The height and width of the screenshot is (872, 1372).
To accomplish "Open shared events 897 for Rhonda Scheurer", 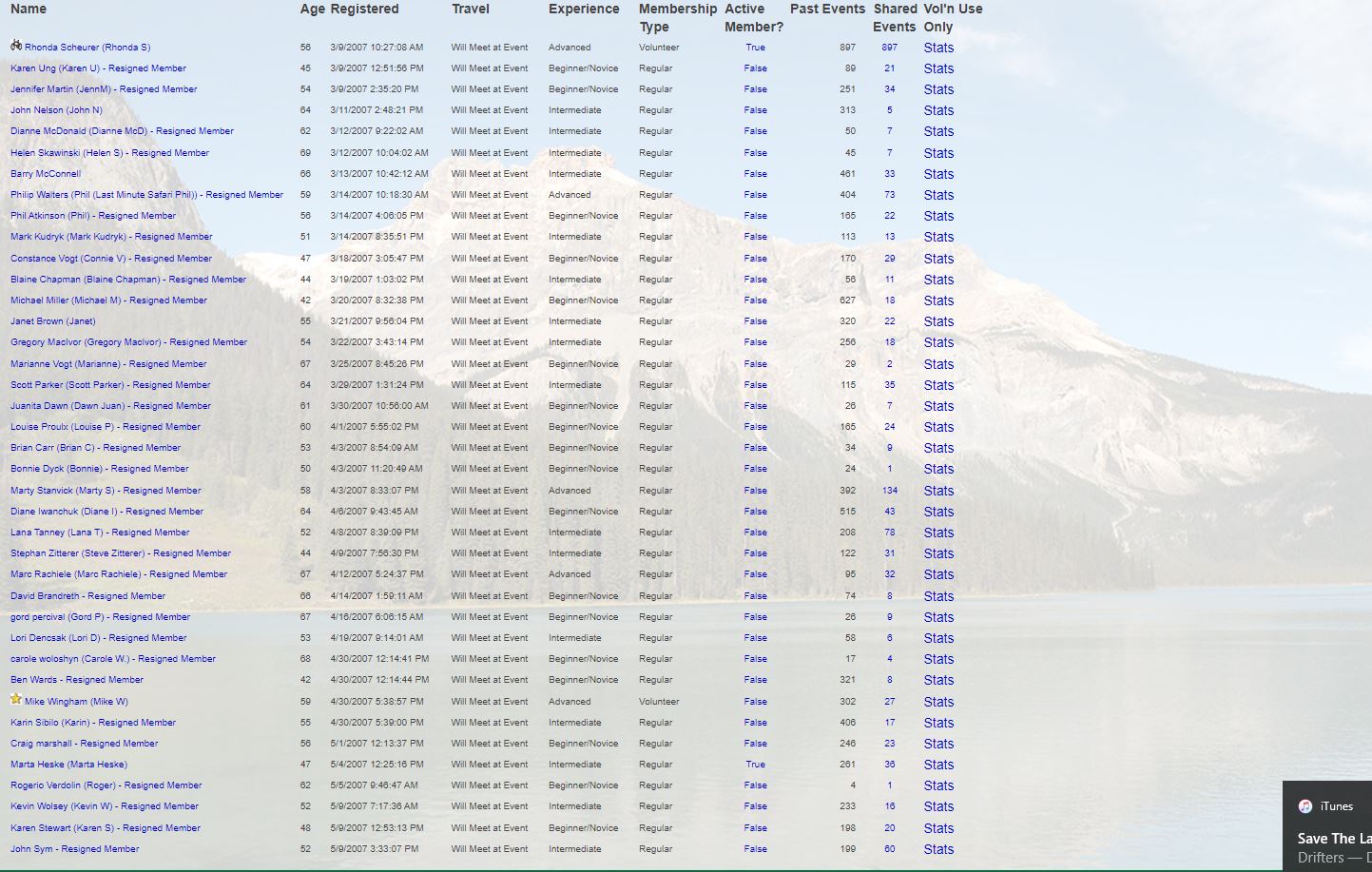I will click(889, 48).
